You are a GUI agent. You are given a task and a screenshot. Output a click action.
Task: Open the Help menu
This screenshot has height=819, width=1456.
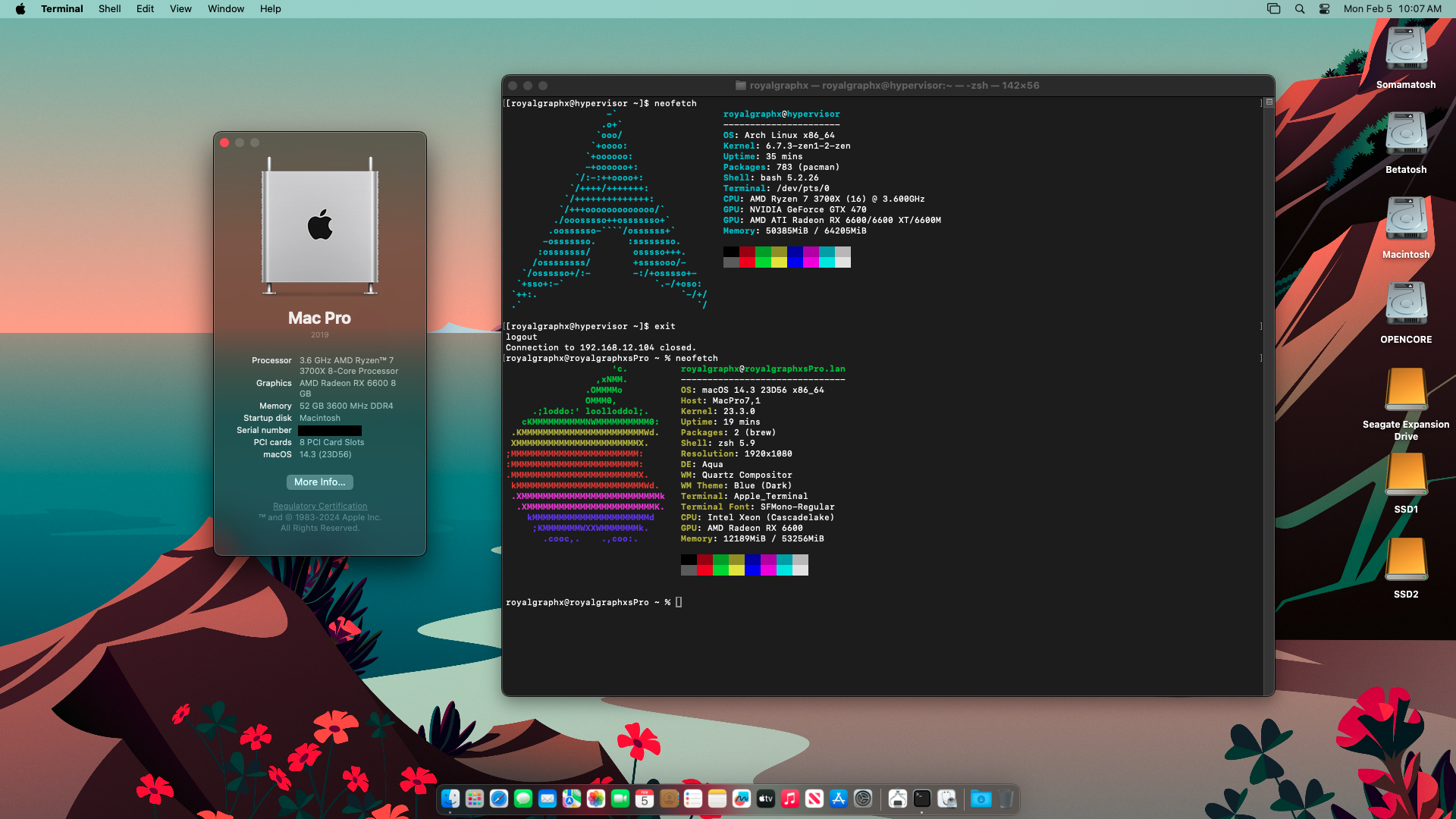(271, 9)
